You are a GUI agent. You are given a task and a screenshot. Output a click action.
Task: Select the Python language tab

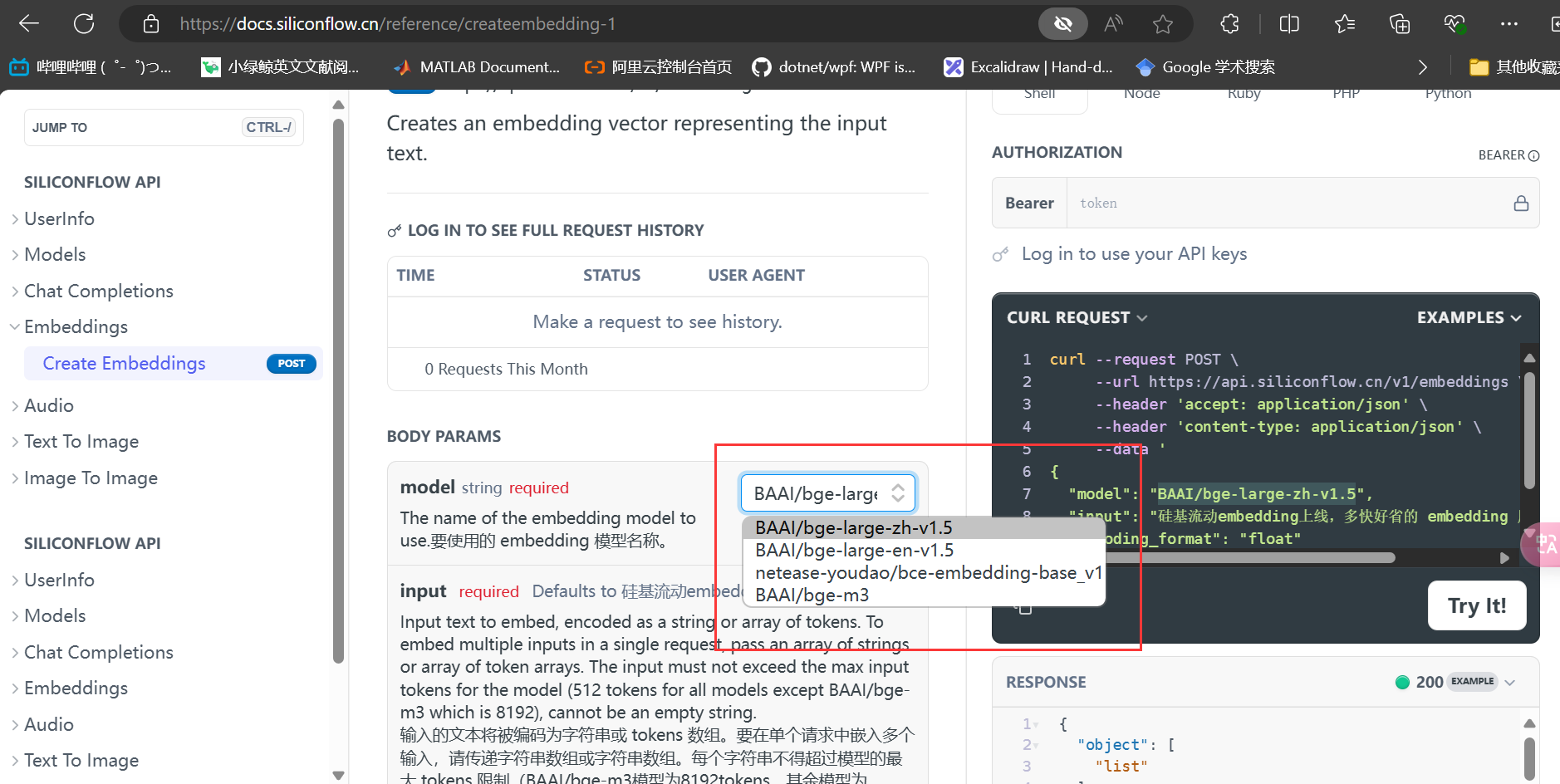pyautogui.click(x=1449, y=94)
